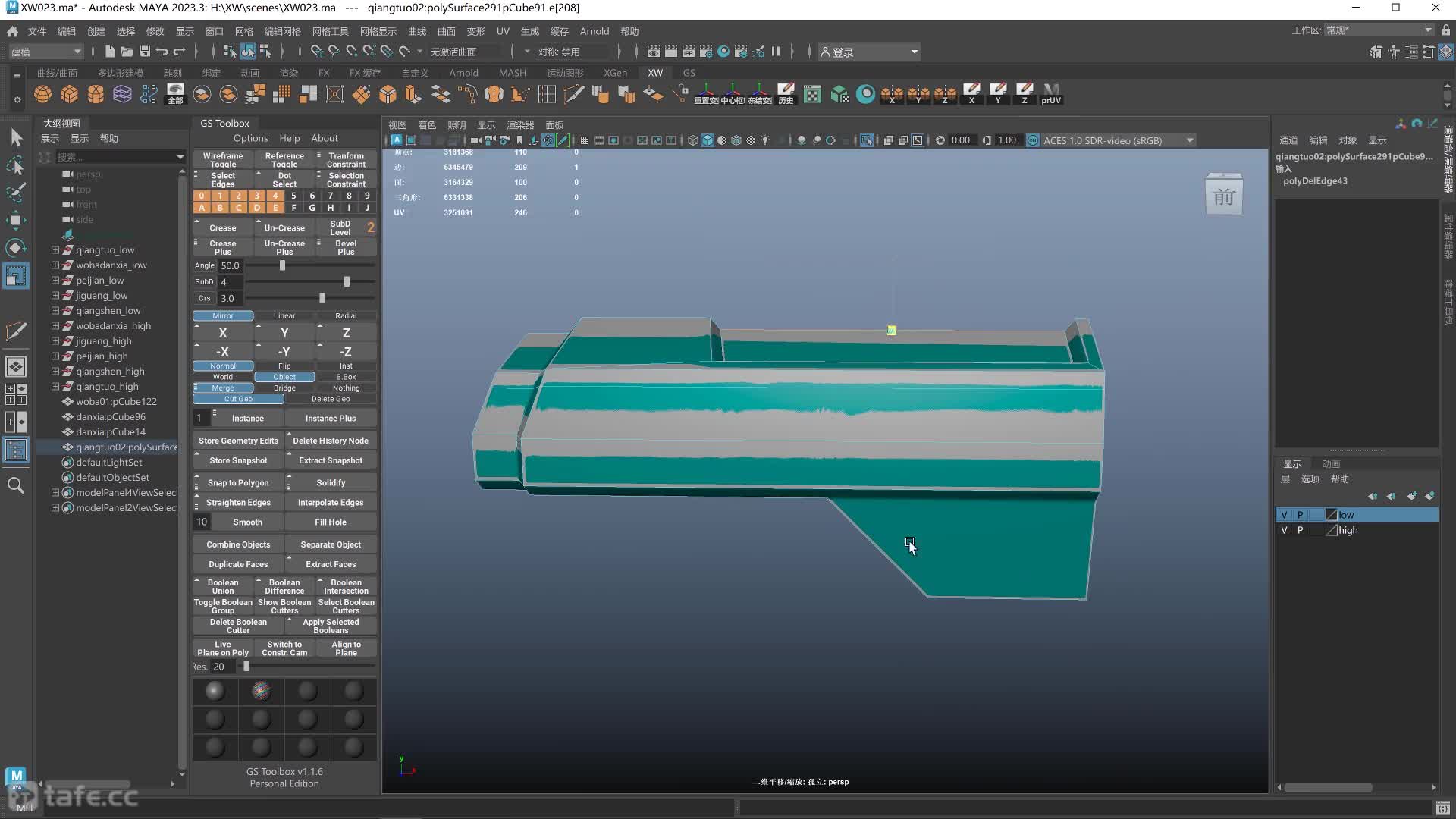Click the shelf settings gear icon
Image resolution: width=1456 pixels, height=819 pixels.
(17, 100)
